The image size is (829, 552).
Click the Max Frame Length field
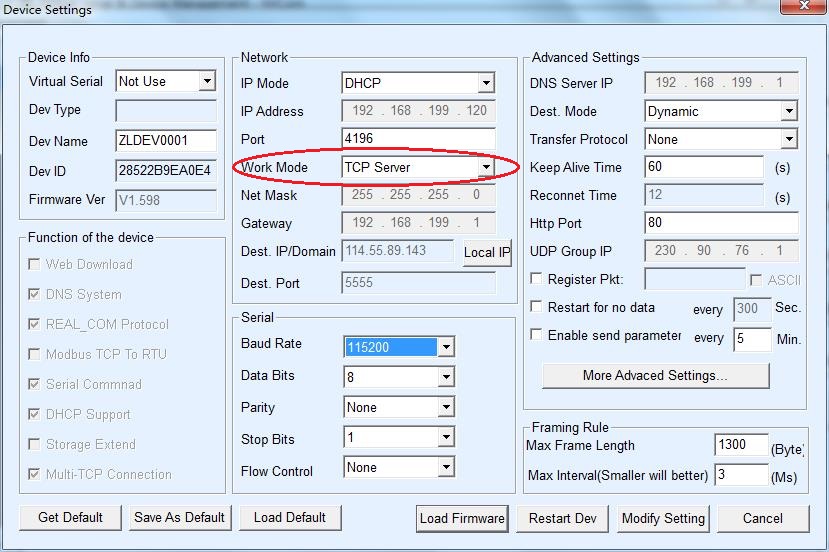click(740, 445)
